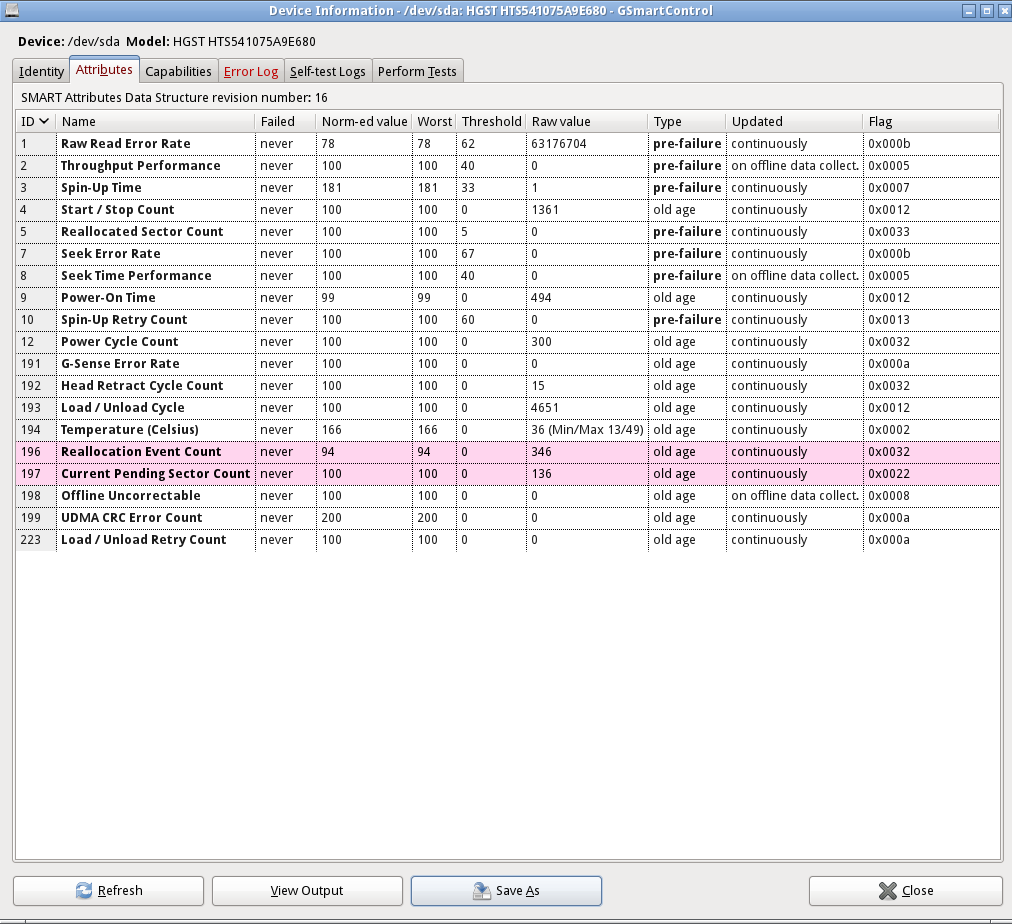The height and width of the screenshot is (924, 1012).
Task: Close the window via title bar X
Action: click(1004, 10)
